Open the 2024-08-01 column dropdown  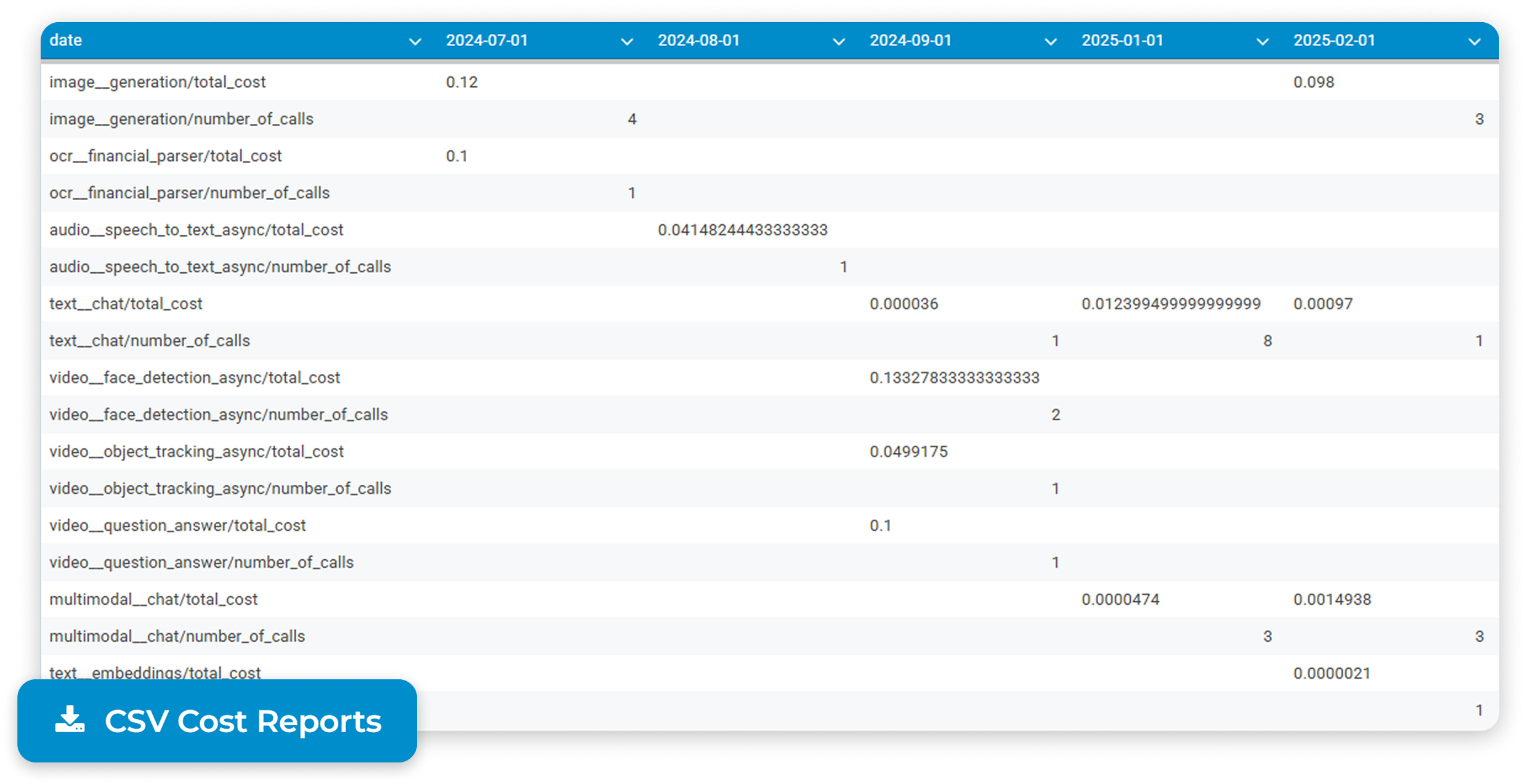pos(838,41)
